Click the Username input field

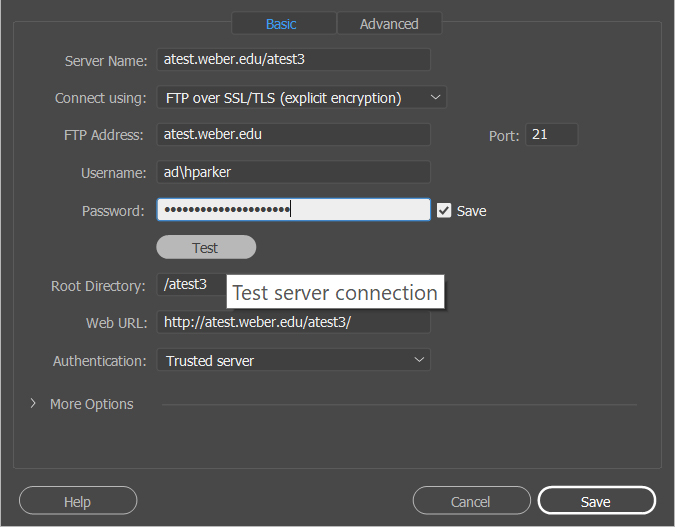(x=293, y=173)
